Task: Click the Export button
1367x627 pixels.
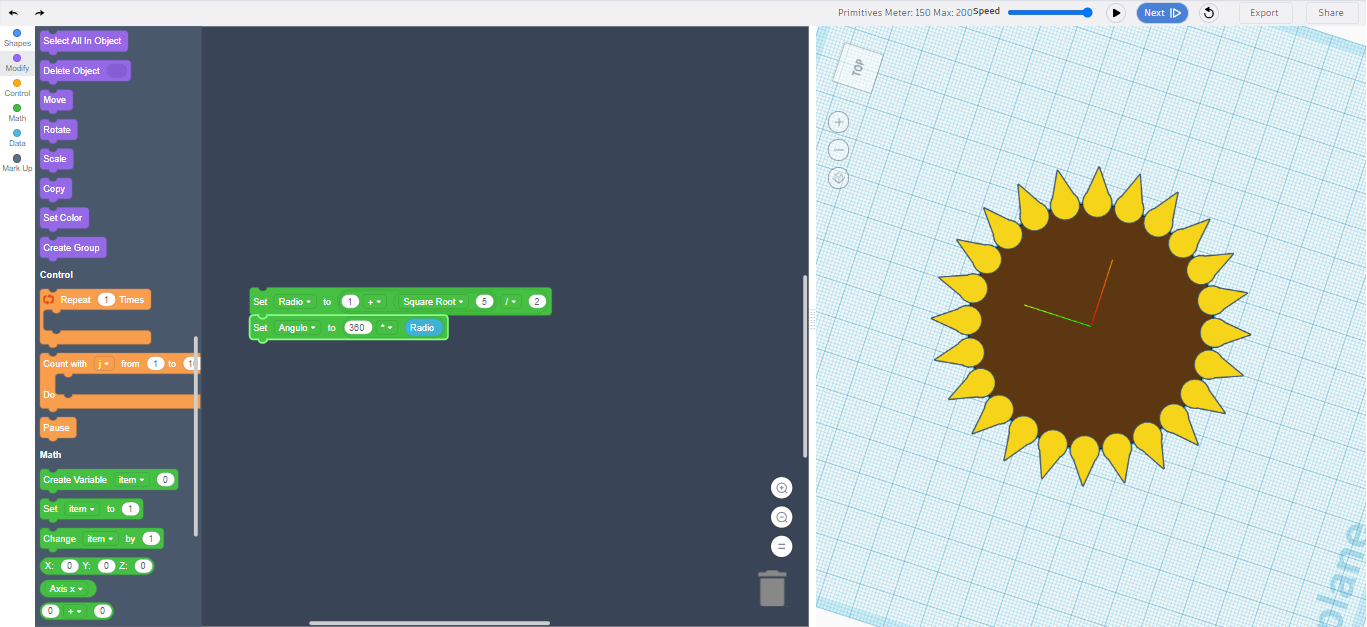Action: 1264,13
